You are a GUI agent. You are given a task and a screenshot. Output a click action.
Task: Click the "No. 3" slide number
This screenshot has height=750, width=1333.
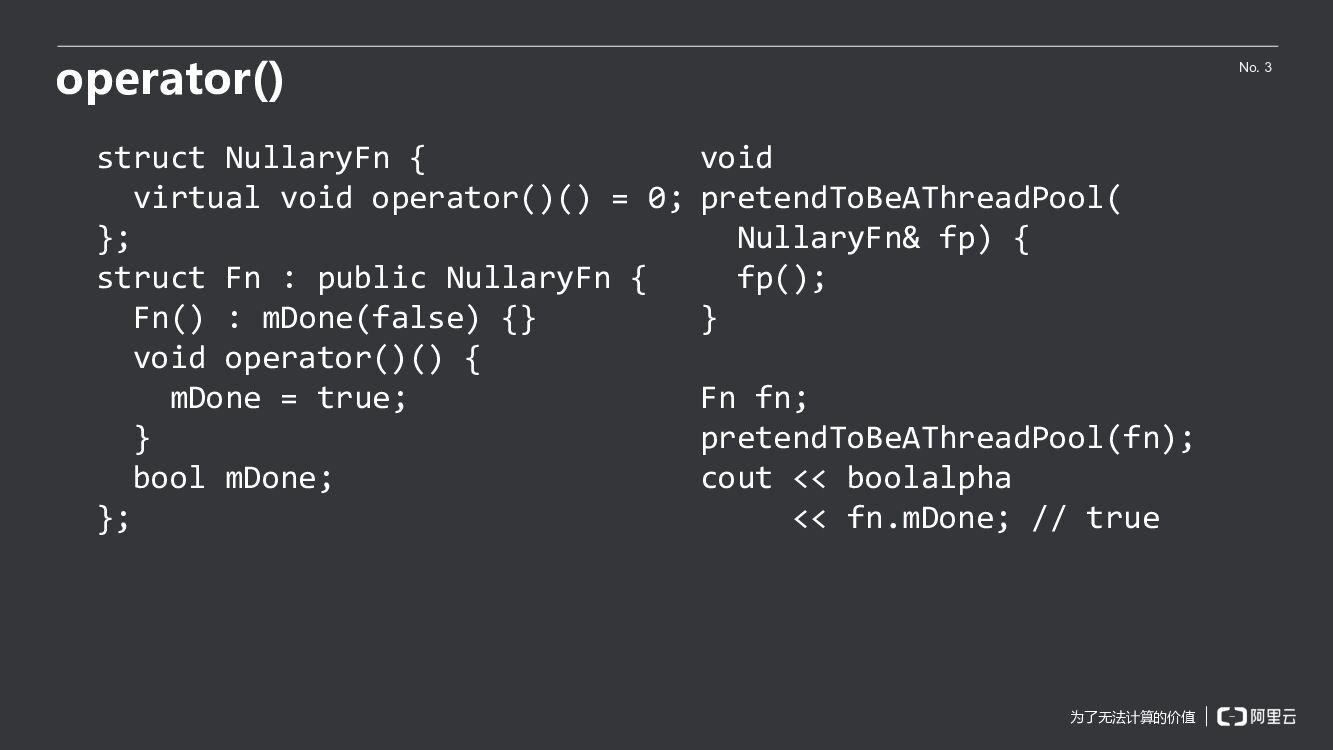click(1255, 67)
